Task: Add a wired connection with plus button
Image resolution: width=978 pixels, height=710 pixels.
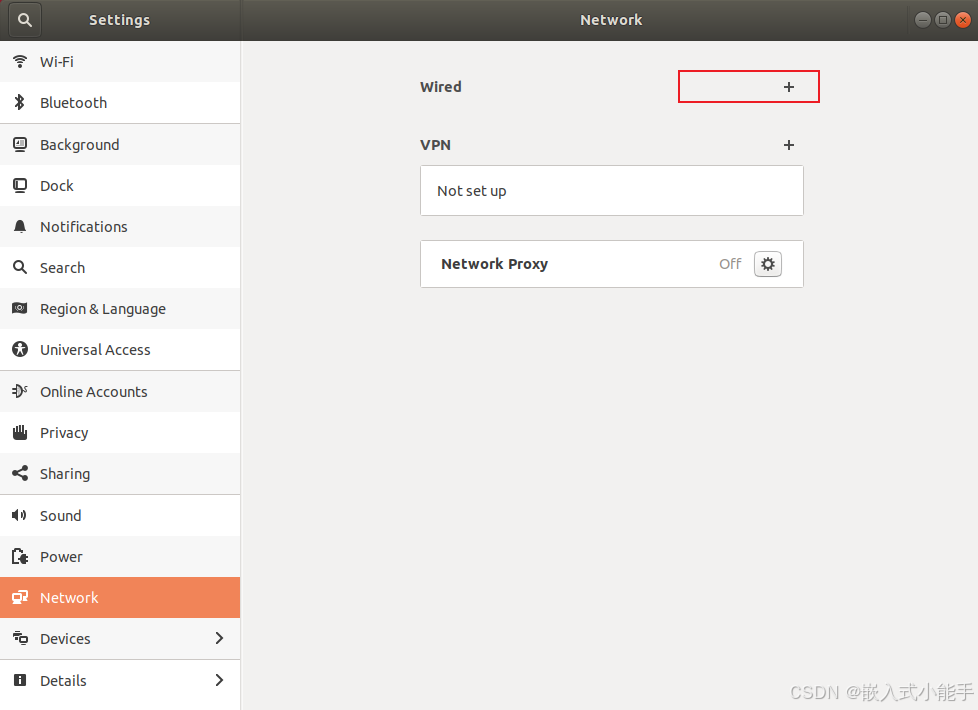Action: click(789, 87)
